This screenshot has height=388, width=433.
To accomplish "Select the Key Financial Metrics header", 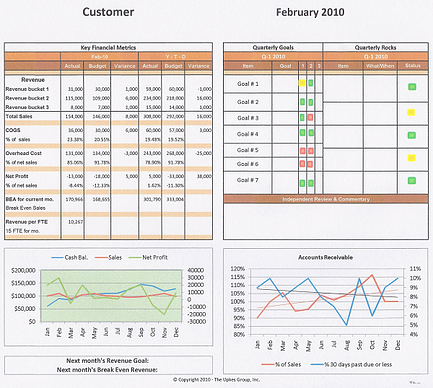I will coord(108,47).
